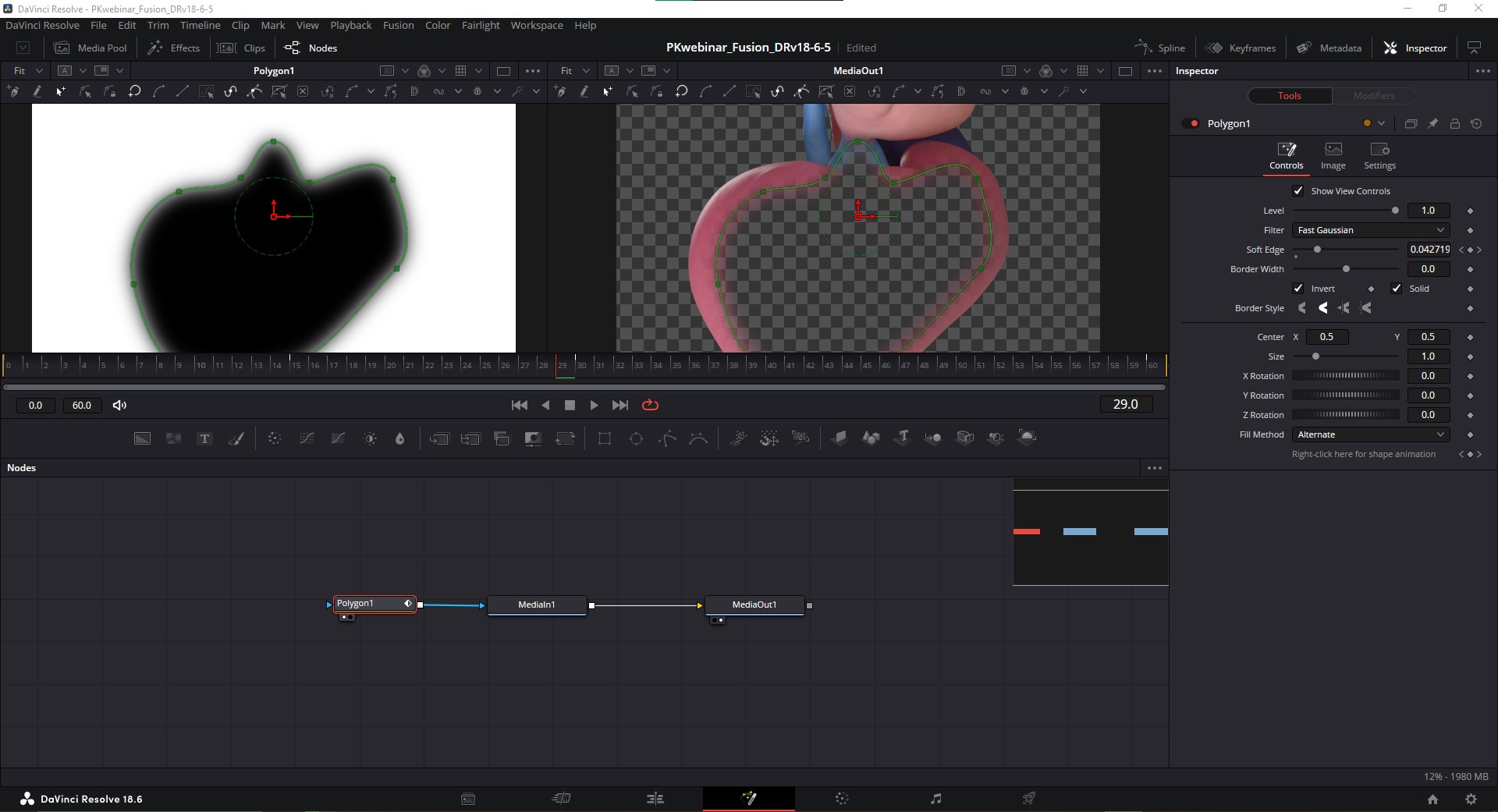Add a Polygon mask tool from the toolbar
The image size is (1498, 812).
[667, 438]
